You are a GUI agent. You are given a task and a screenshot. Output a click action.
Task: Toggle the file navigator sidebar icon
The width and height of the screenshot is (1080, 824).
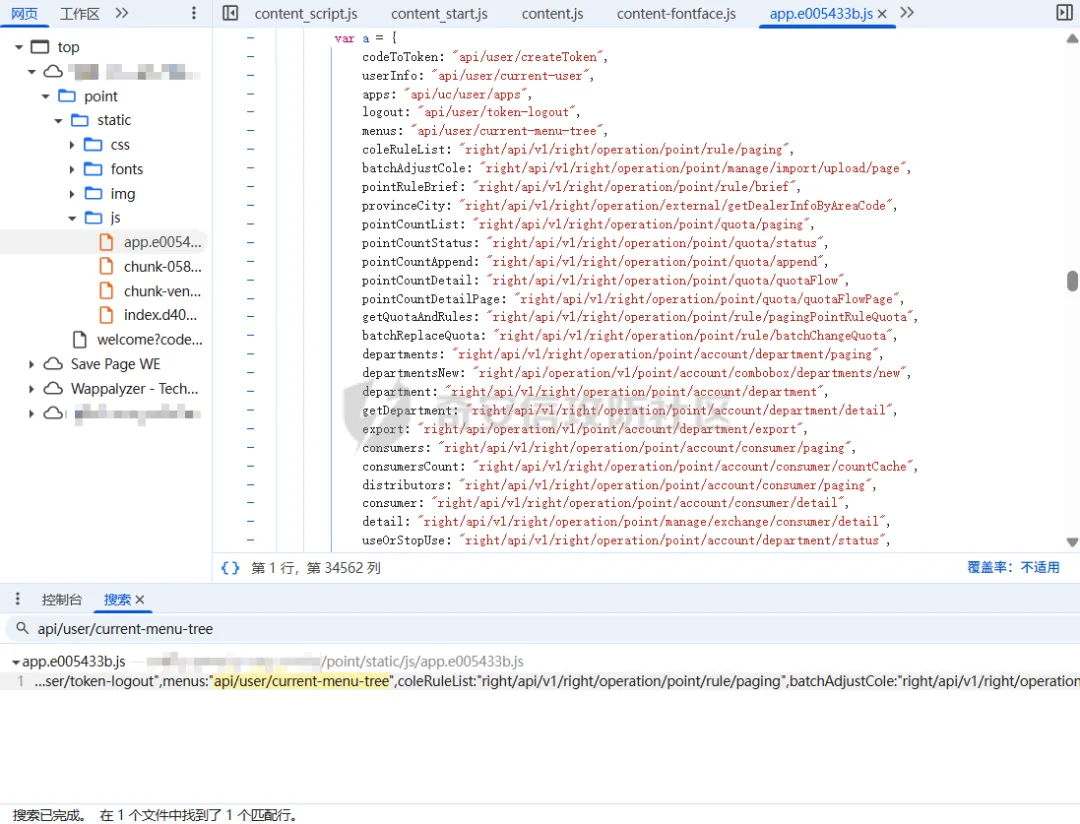[230, 13]
